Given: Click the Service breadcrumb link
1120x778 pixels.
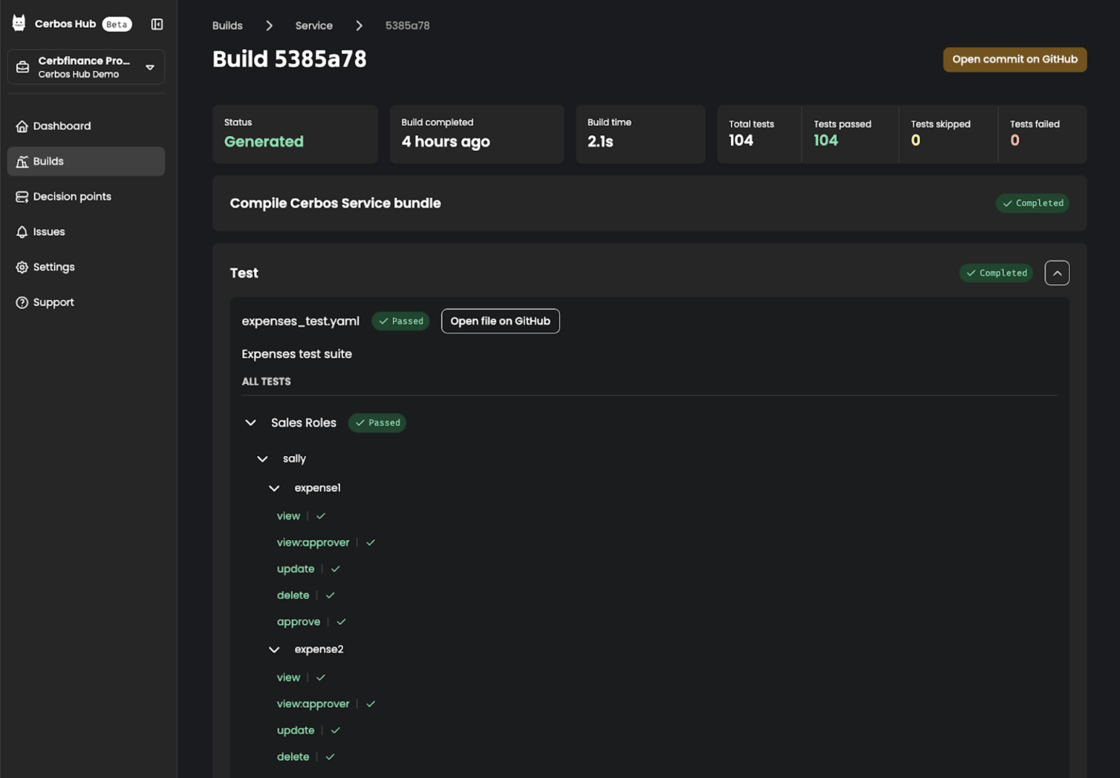Looking at the screenshot, I should 314,26.
